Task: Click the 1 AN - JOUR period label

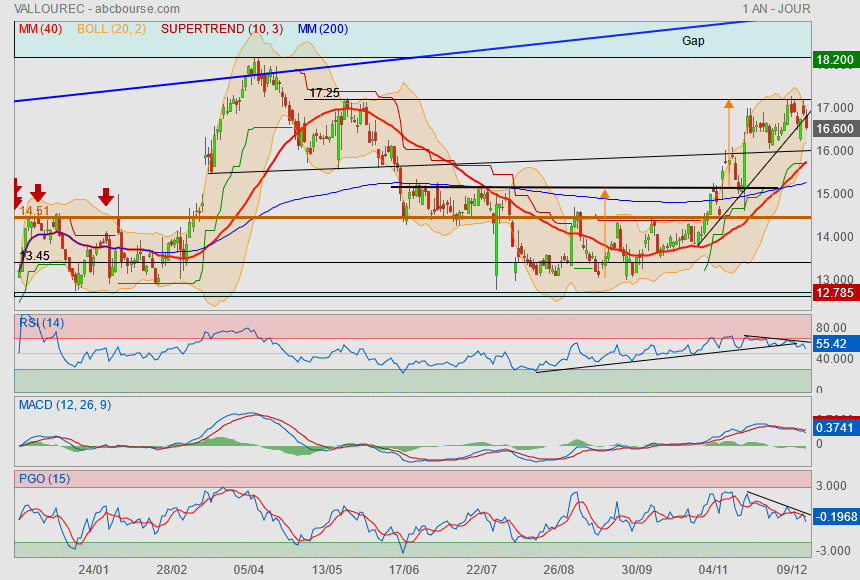Action: tap(776, 9)
